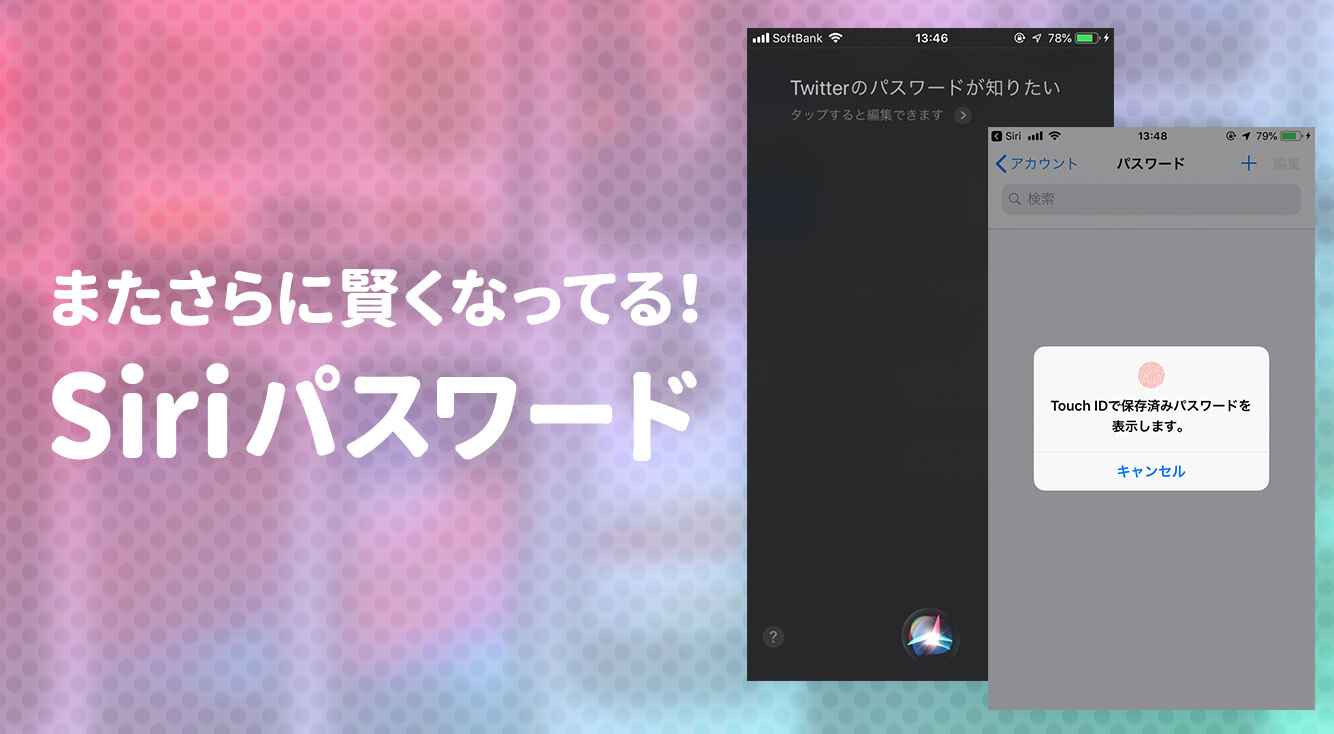Image resolution: width=1334 pixels, height=734 pixels.
Task: Go back to アカウント
Action: (1037, 164)
